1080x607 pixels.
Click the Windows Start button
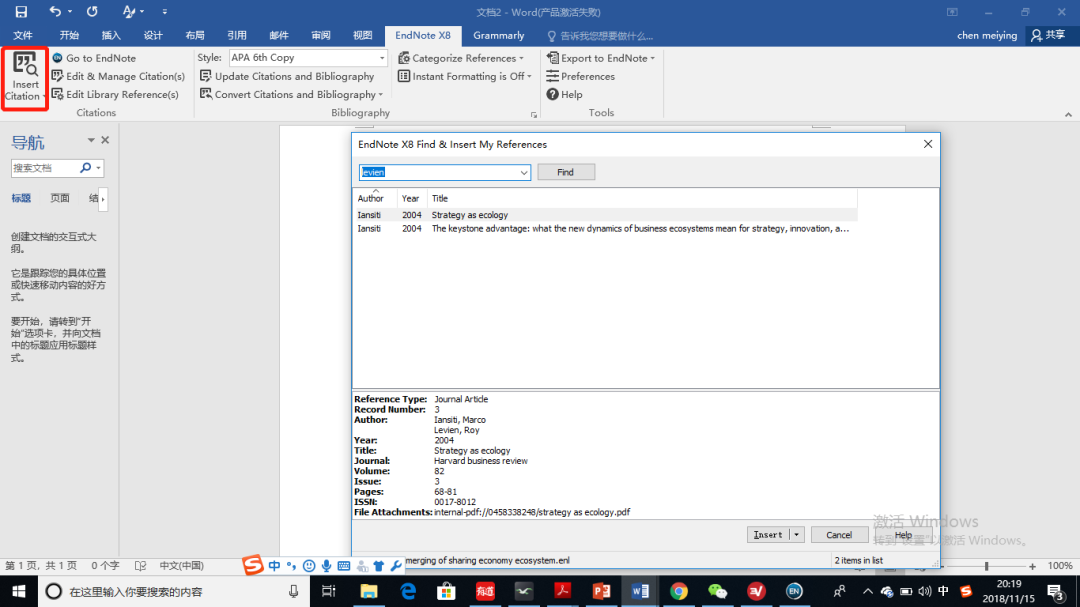pyautogui.click(x=19, y=591)
